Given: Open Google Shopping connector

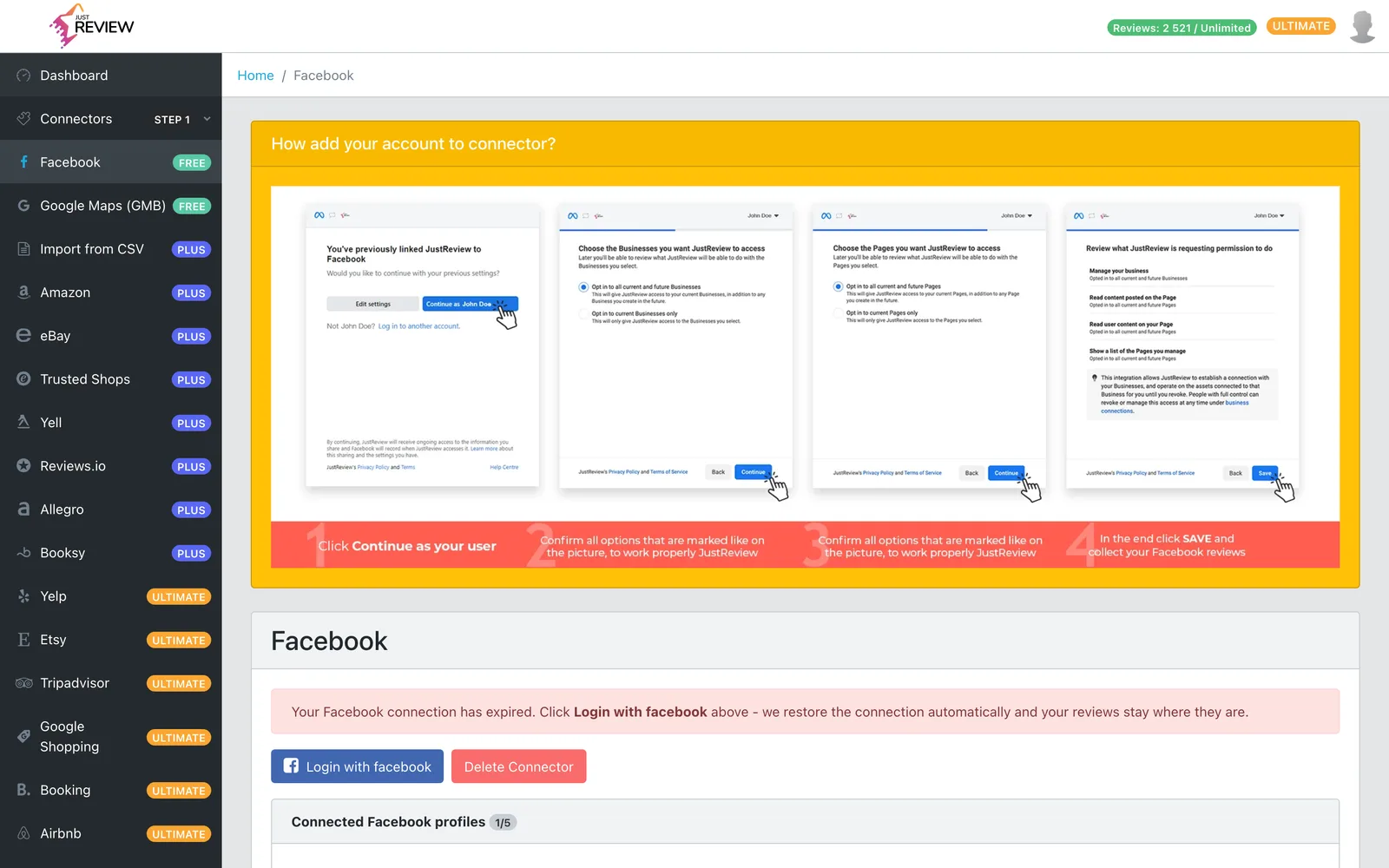Looking at the screenshot, I should coord(111,737).
